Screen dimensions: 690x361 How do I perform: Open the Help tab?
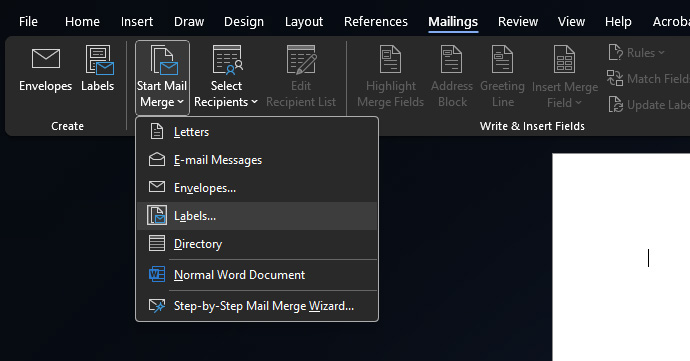click(618, 22)
